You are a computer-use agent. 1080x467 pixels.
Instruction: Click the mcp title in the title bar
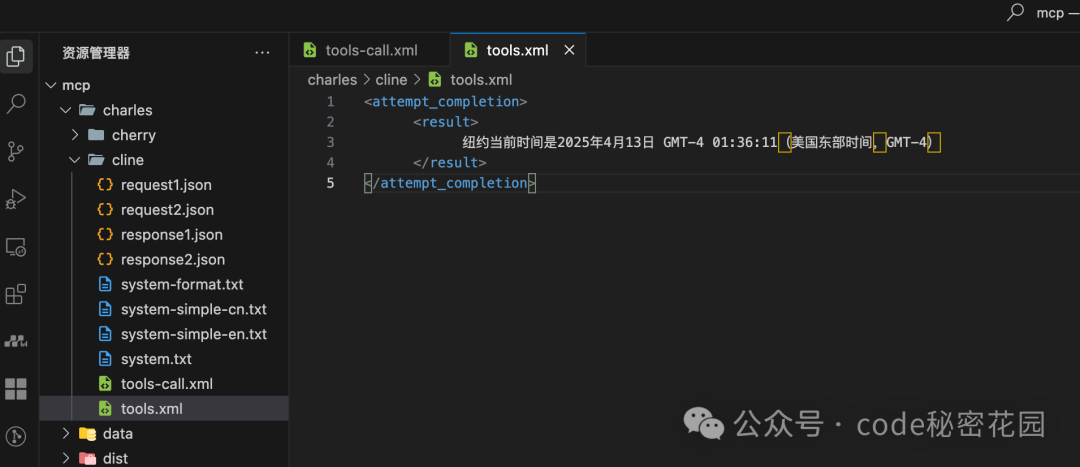click(x=1050, y=13)
